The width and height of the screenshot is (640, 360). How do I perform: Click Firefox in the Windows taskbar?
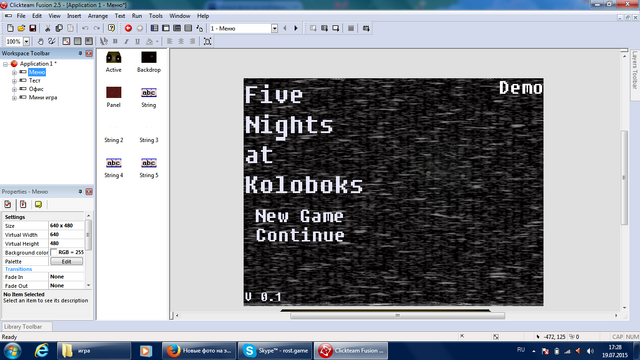pos(199,351)
